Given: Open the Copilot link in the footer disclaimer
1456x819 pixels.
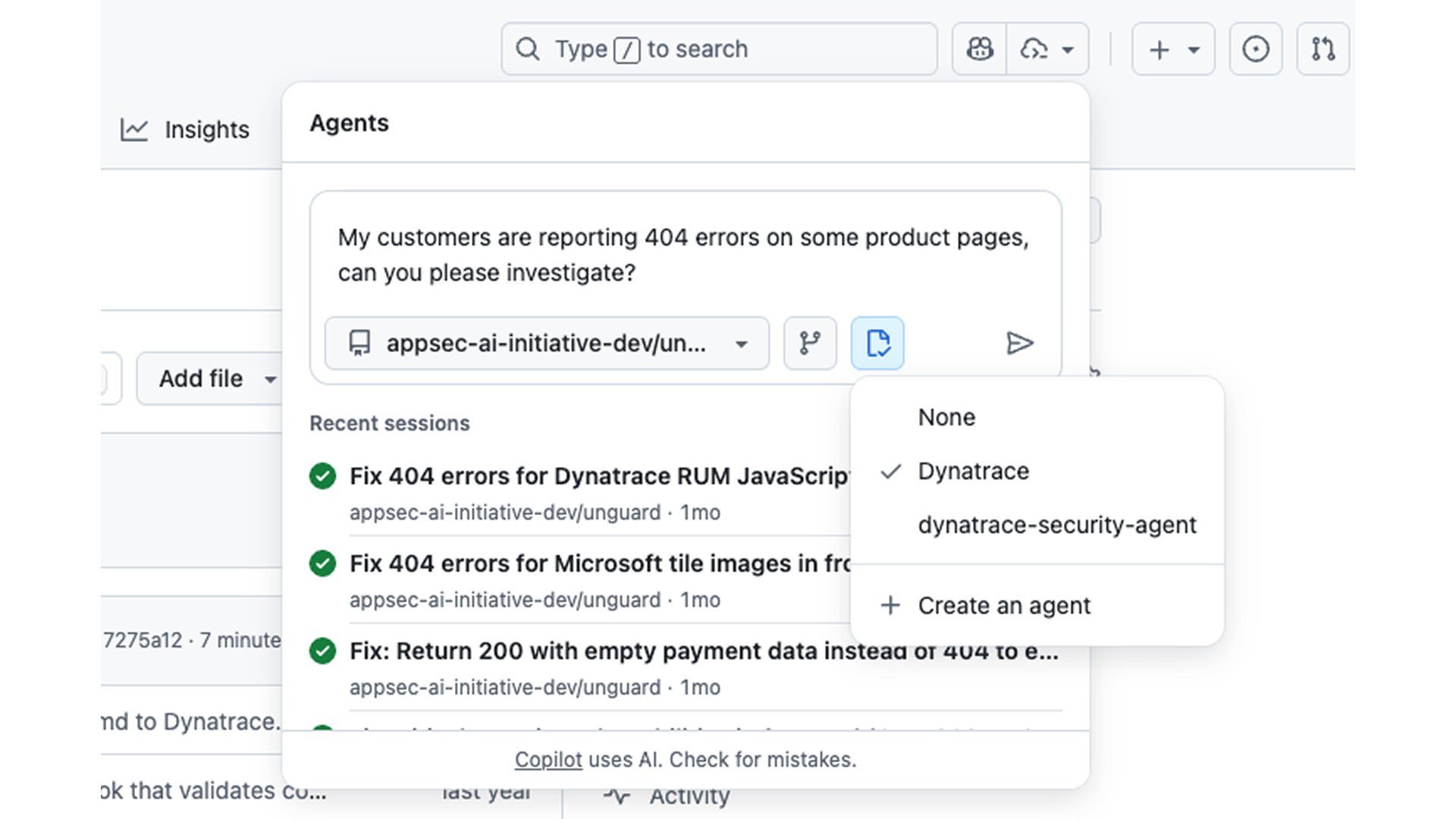Looking at the screenshot, I should click(x=548, y=759).
